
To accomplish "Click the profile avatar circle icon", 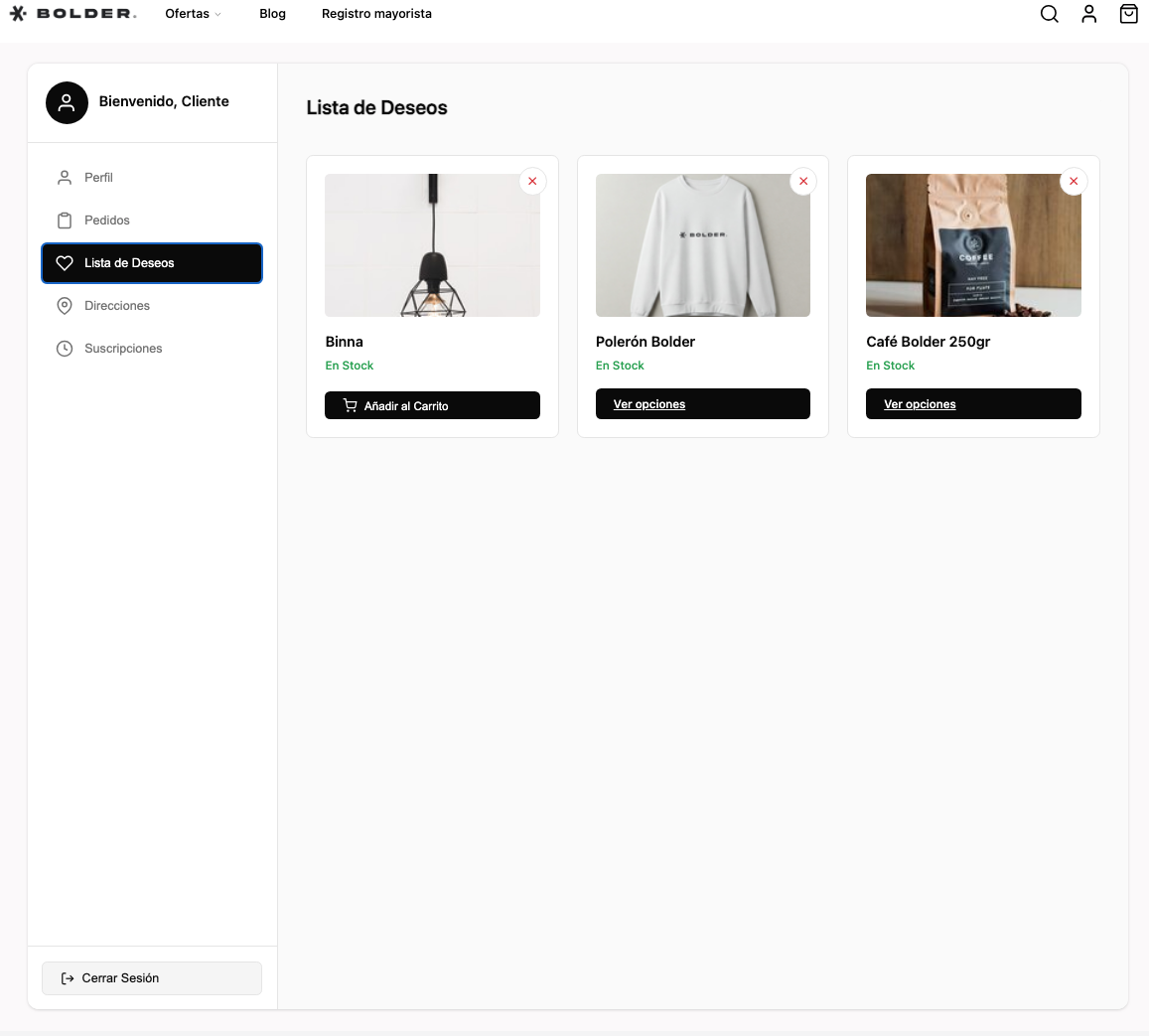I will [x=67, y=102].
